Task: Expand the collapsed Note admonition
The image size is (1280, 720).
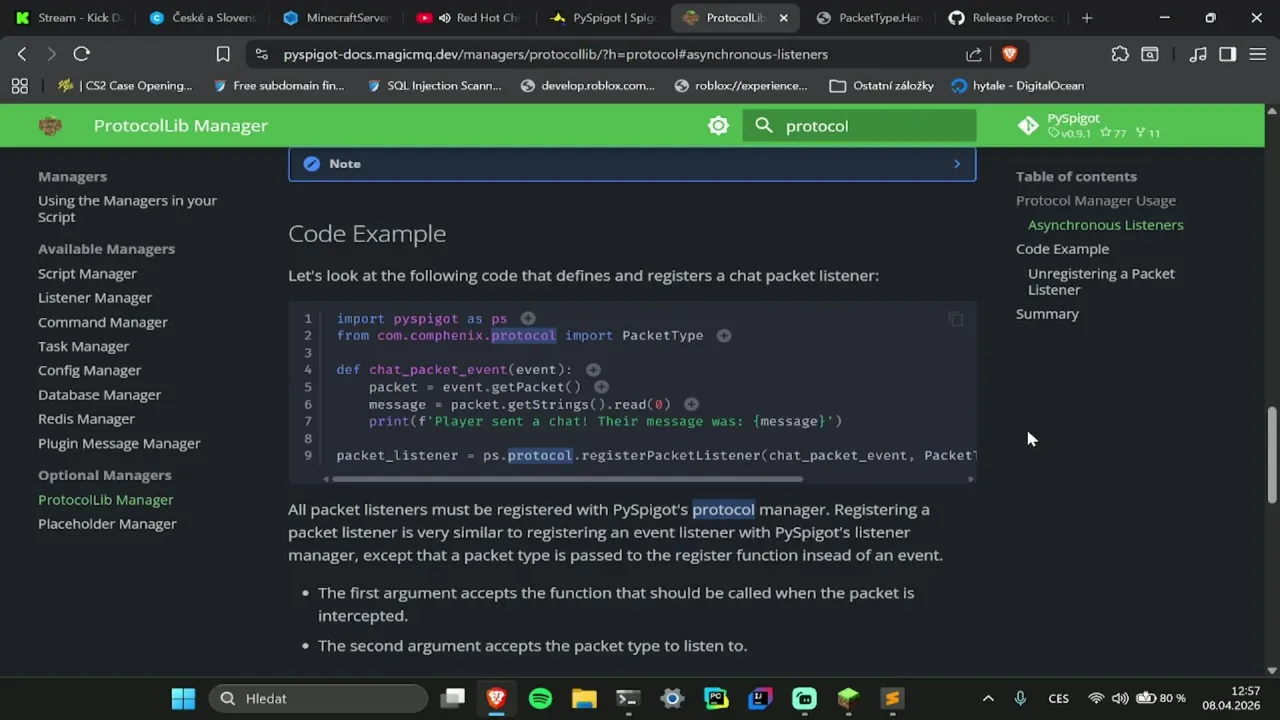Action: 632,164
